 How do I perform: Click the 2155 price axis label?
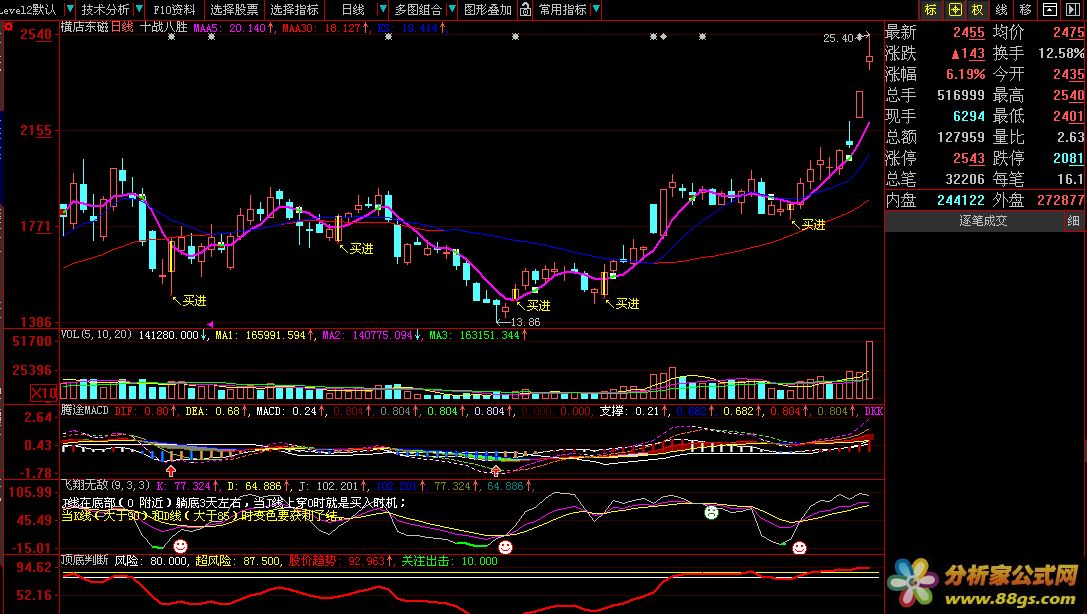click(36, 130)
